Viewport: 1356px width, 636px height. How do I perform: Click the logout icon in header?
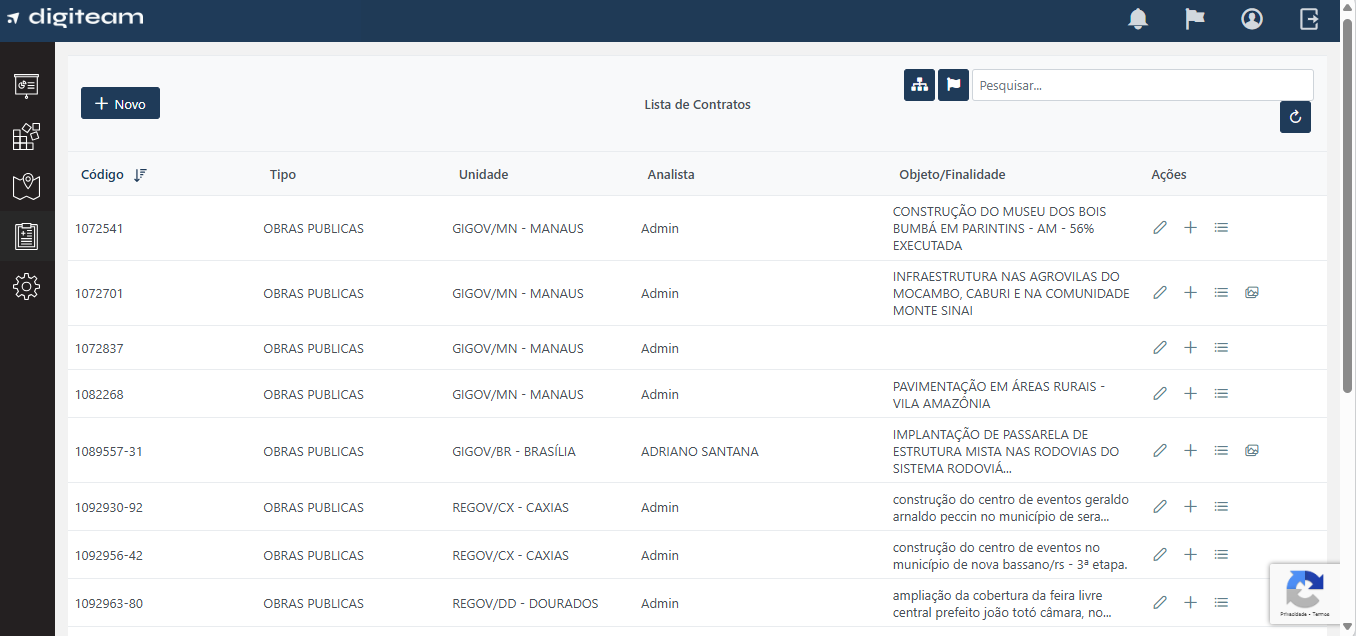click(1309, 19)
